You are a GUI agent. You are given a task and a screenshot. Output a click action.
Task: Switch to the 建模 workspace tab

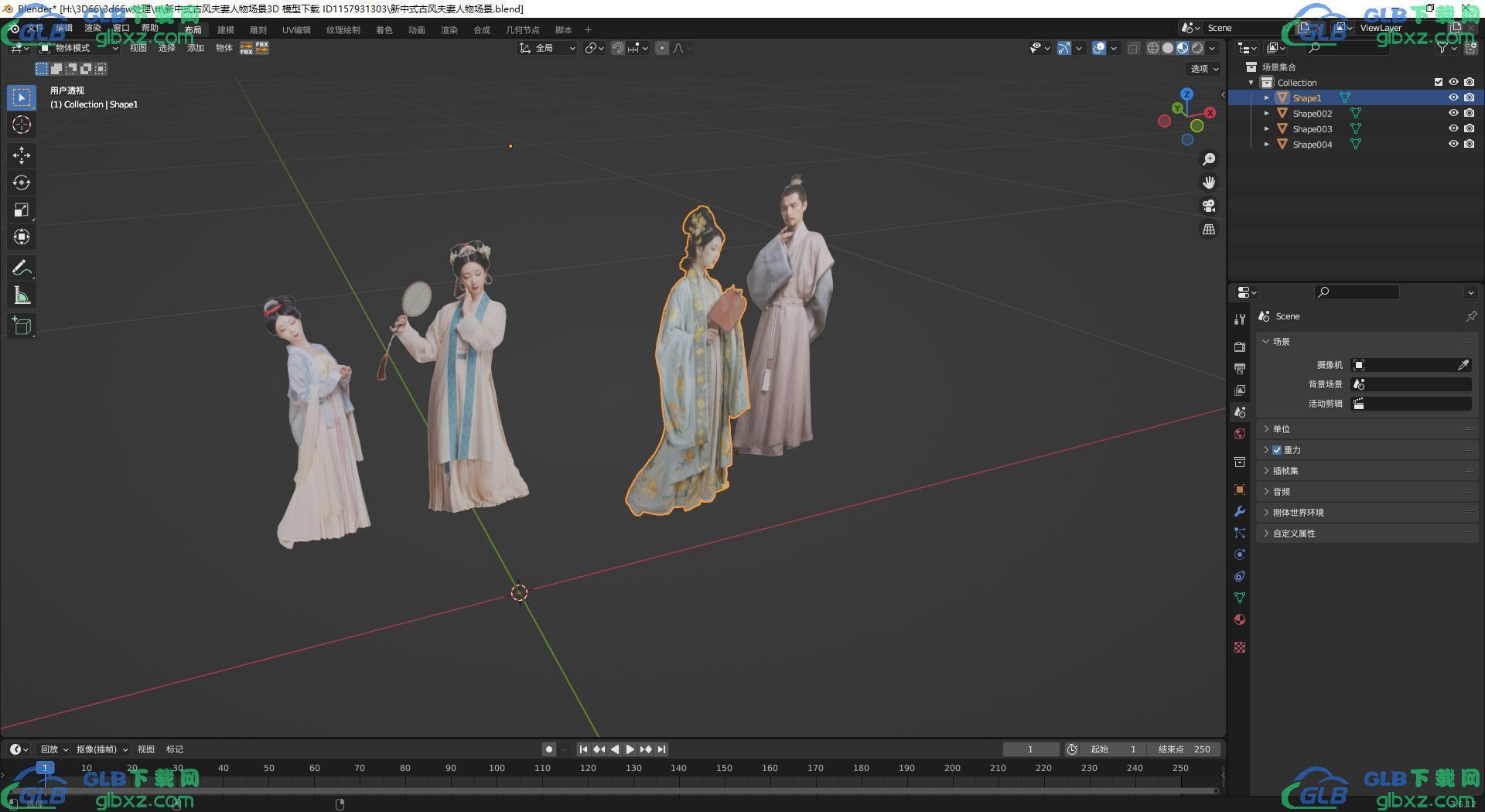226,30
